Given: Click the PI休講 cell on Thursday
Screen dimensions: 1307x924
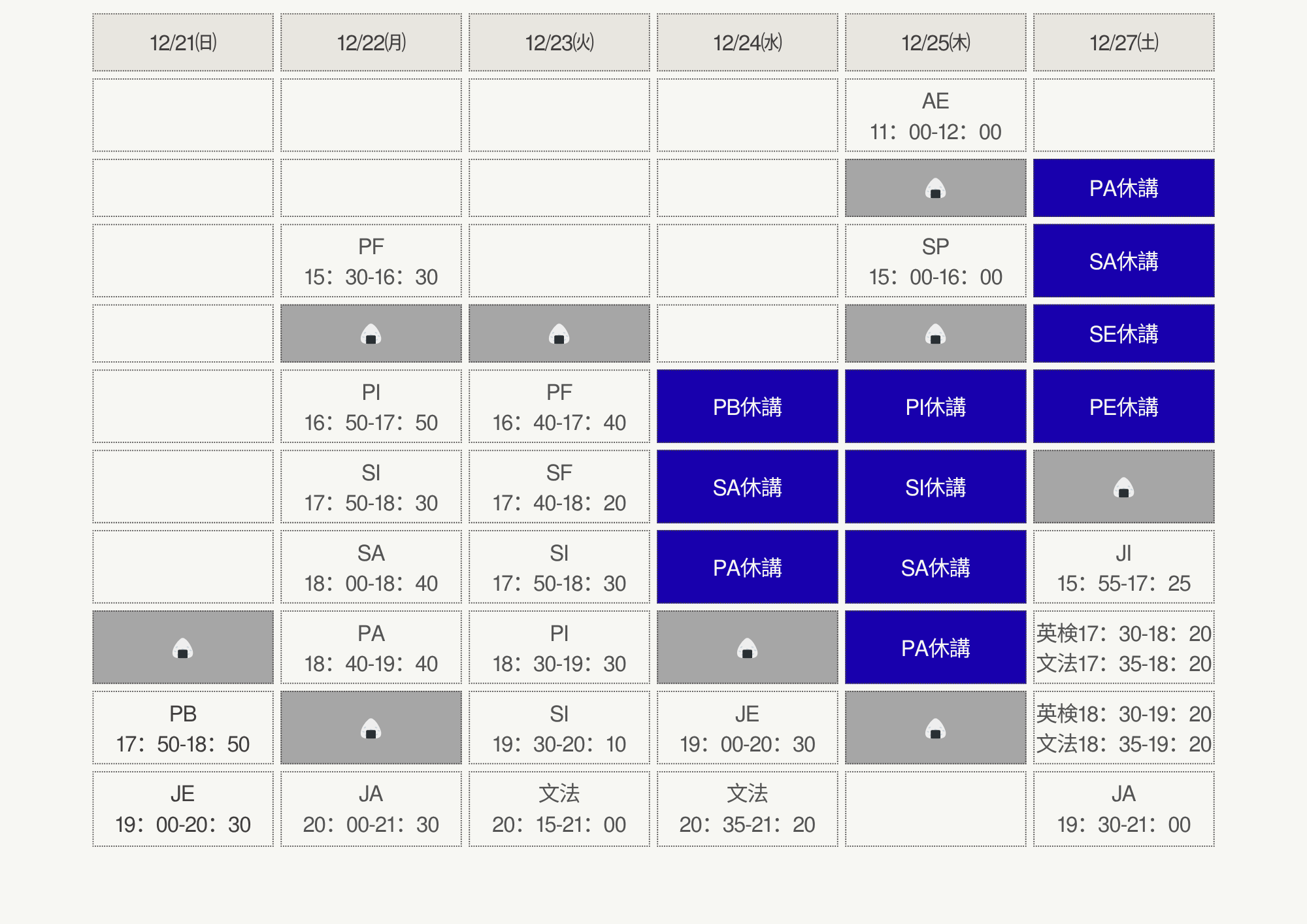Looking at the screenshot, I should point(935,407).
